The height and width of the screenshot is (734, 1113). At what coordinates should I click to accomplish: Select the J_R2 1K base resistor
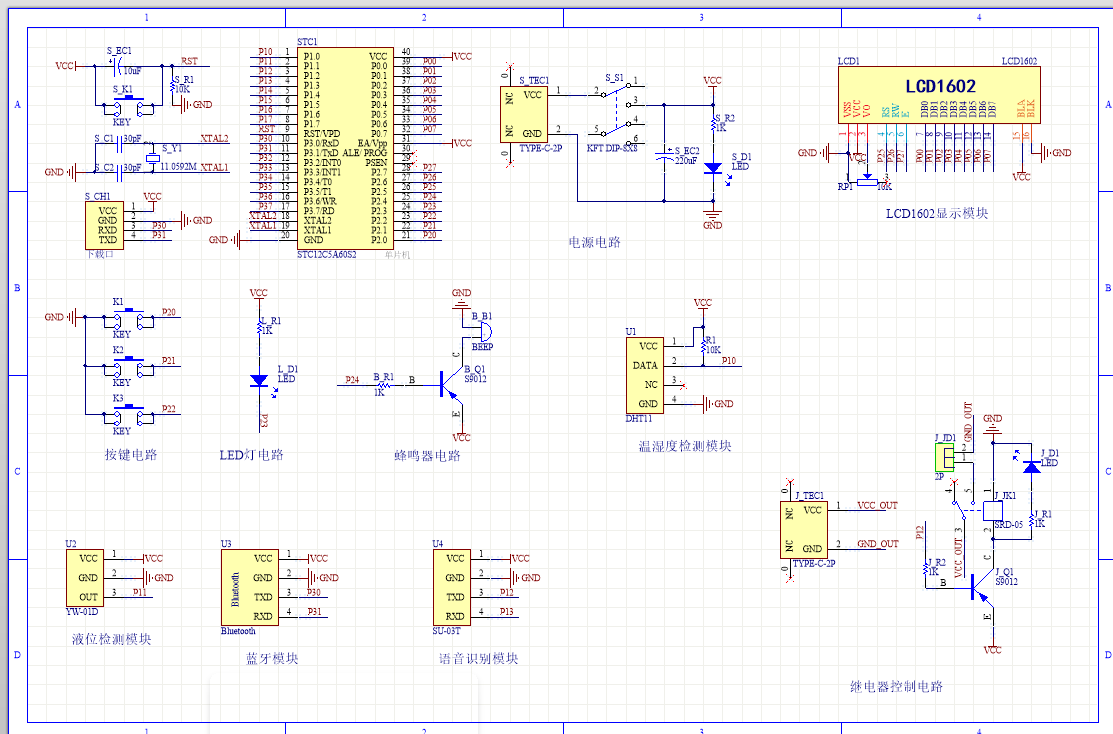(926, 569)
